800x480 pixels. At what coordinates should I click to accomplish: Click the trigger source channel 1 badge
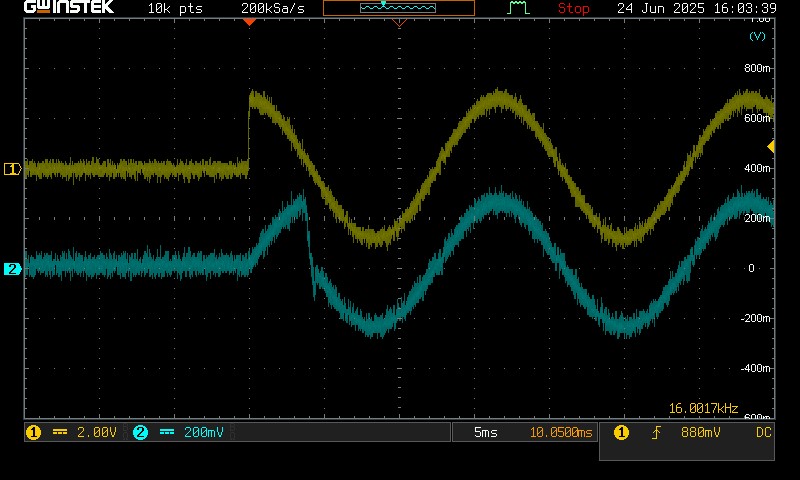click(x=621, y=433)
